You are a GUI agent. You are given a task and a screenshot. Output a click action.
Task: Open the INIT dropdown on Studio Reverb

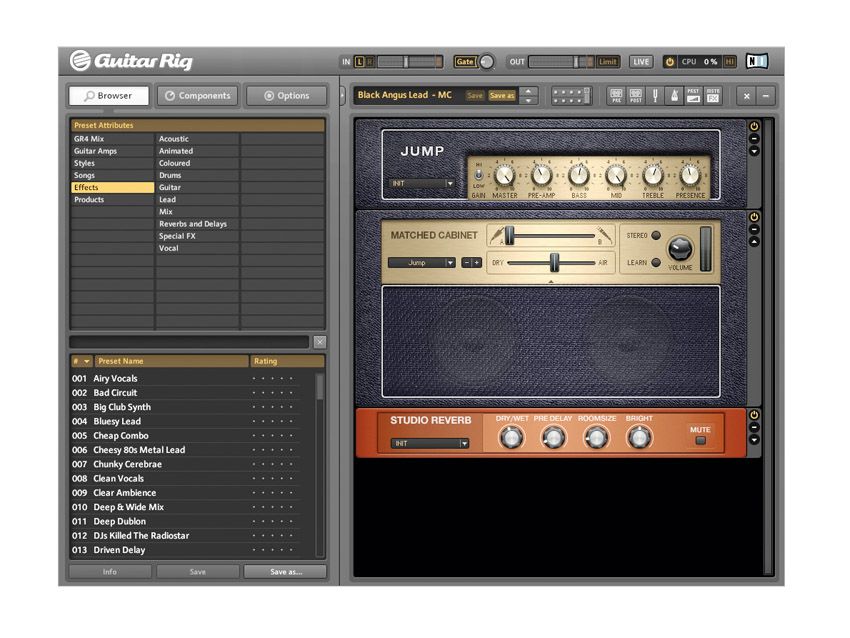pyautogui.click(x=430, y=441)
